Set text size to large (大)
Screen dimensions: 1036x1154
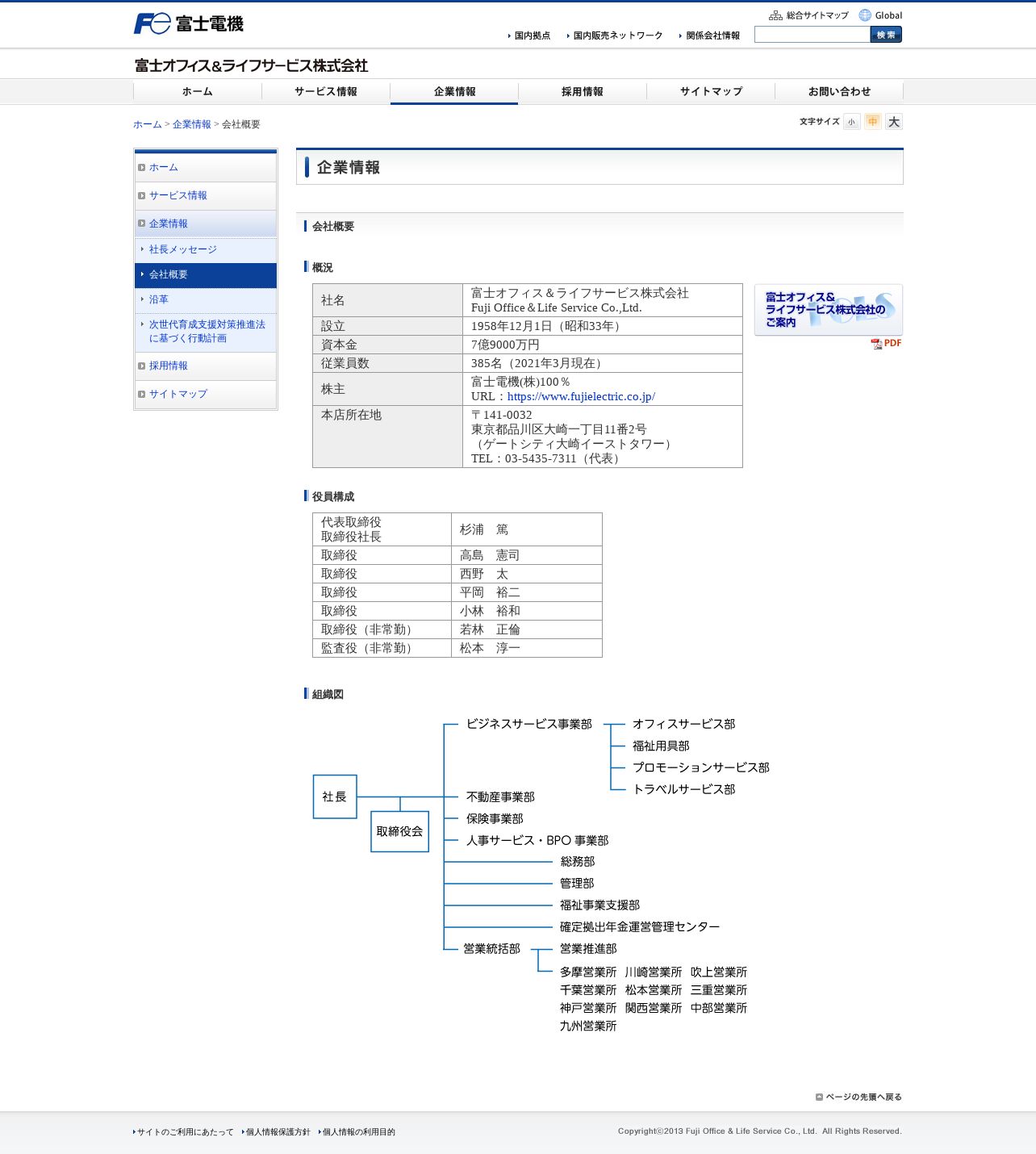(x=893, y=122)
